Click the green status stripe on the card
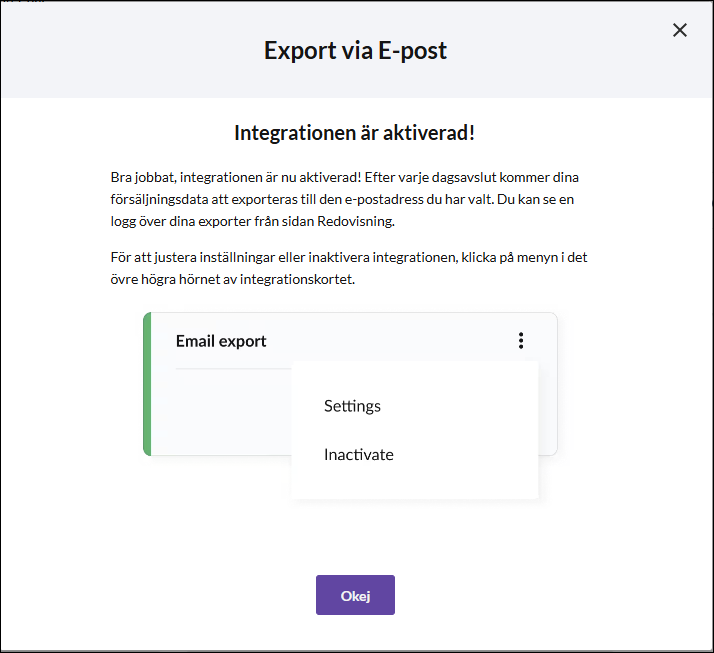 [147, 384]
